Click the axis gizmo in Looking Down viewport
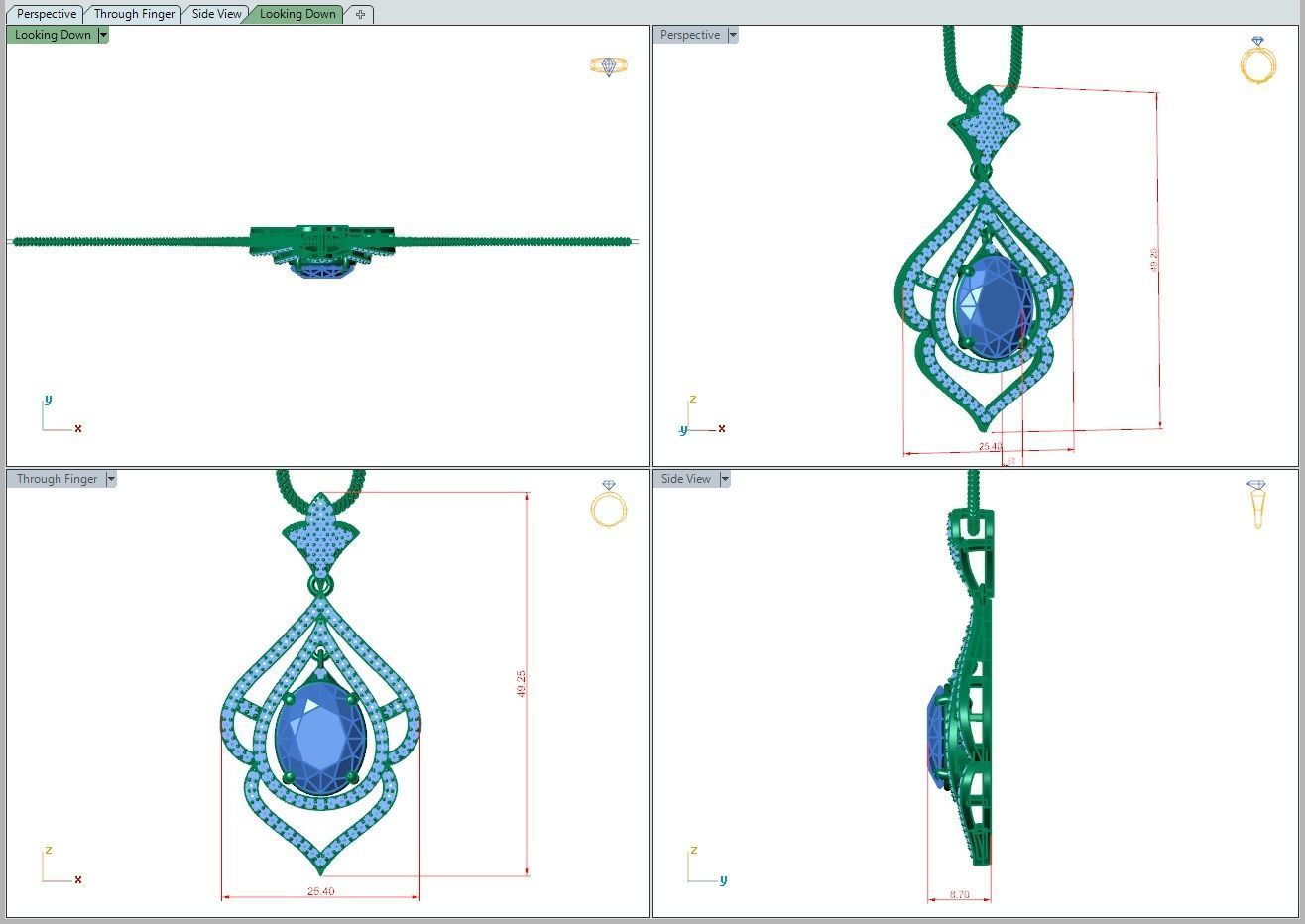The width and height of the screenshot is (1305, 924). (x=61, y=414)
